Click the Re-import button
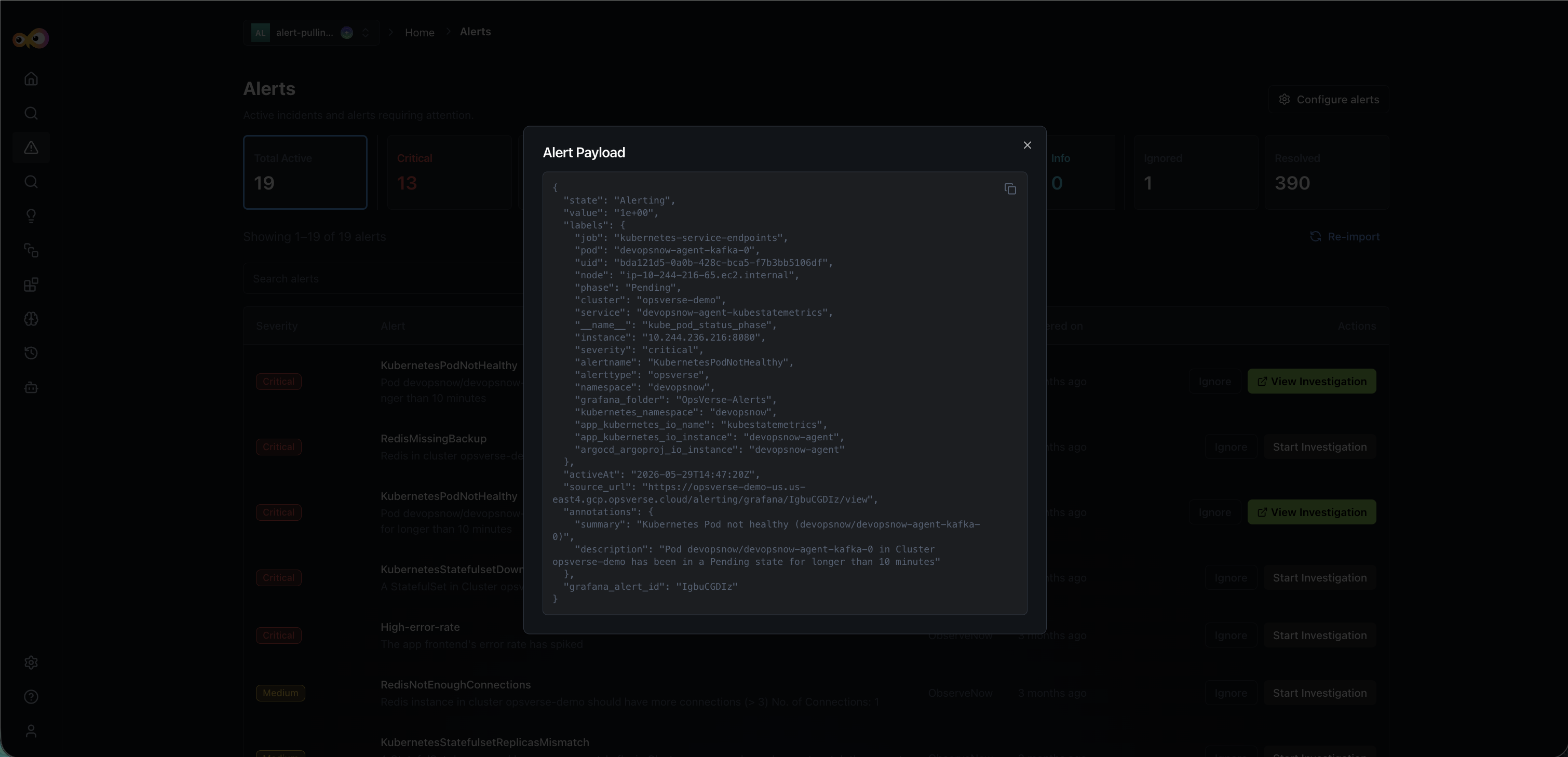 click(x=1344, y=237)
